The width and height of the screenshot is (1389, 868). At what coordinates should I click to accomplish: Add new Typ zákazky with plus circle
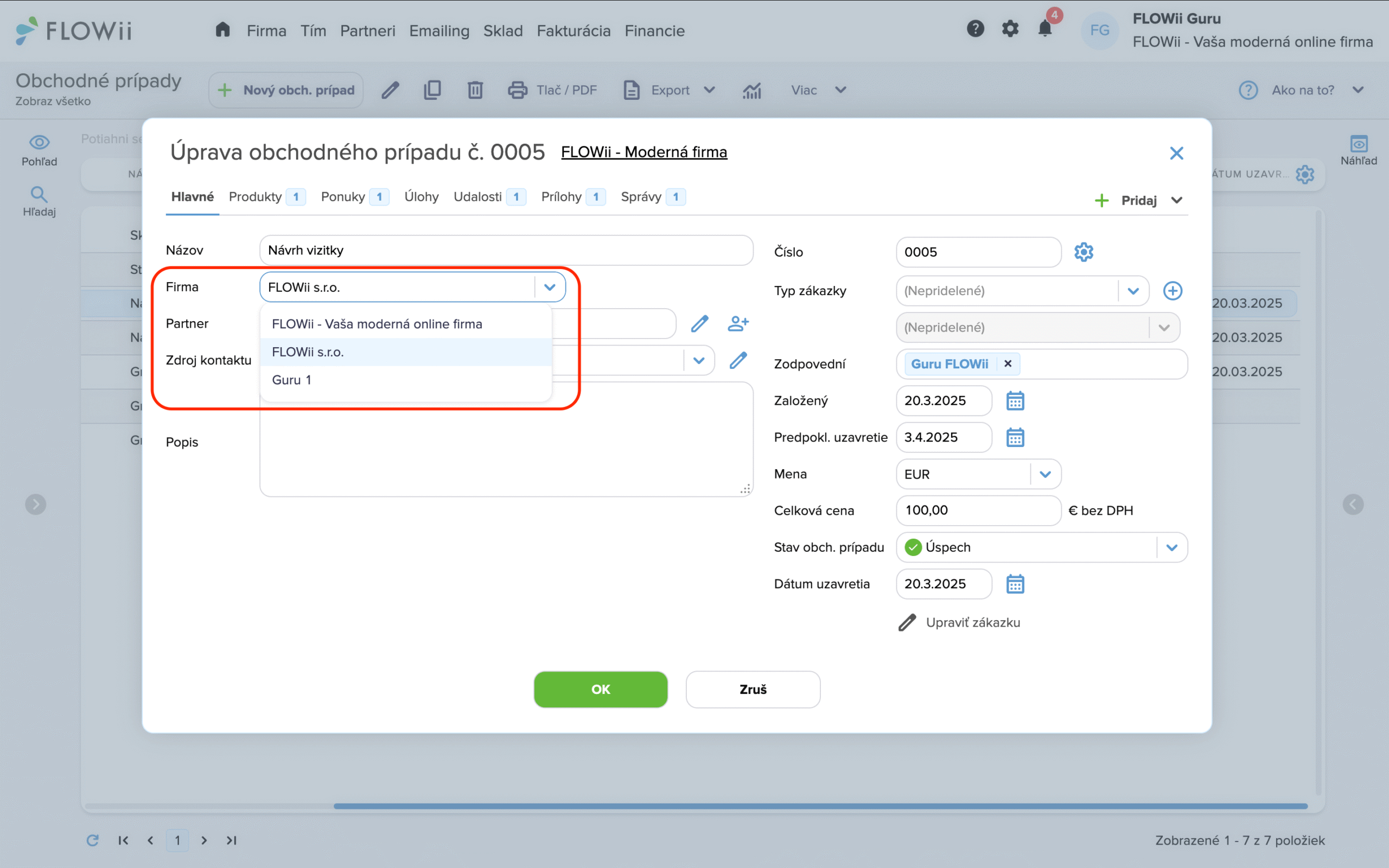coord(1173,290)
